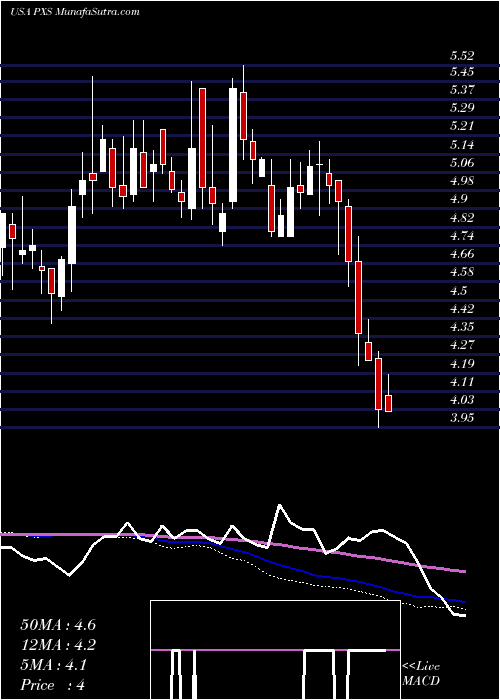The height and width of the screenshot is (700, 500).
Task: Click the tallest white candlestick near the 5.45 peak
Action: 233,145
